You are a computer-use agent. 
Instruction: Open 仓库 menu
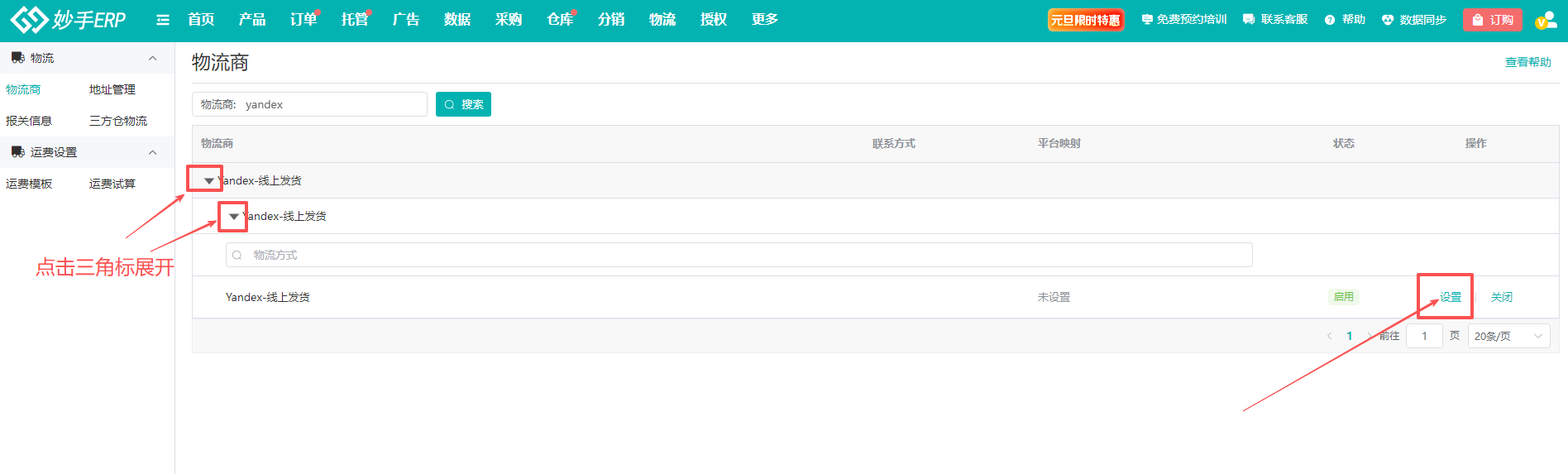point(560,19)
